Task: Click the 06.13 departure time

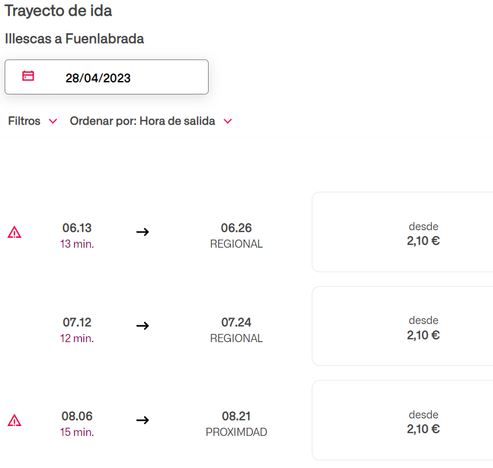Action: (77, 228)
